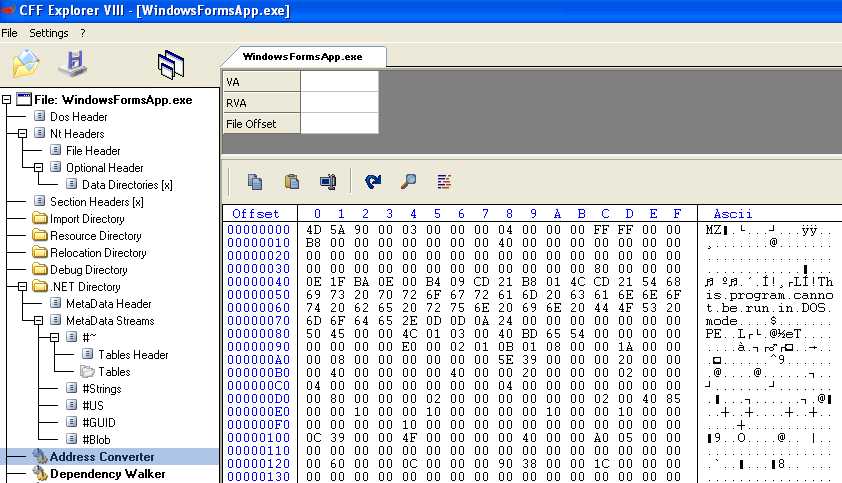Screen dimensions: 842x483
Task: Open the MetaData Header node
Action: pos(108,304)
